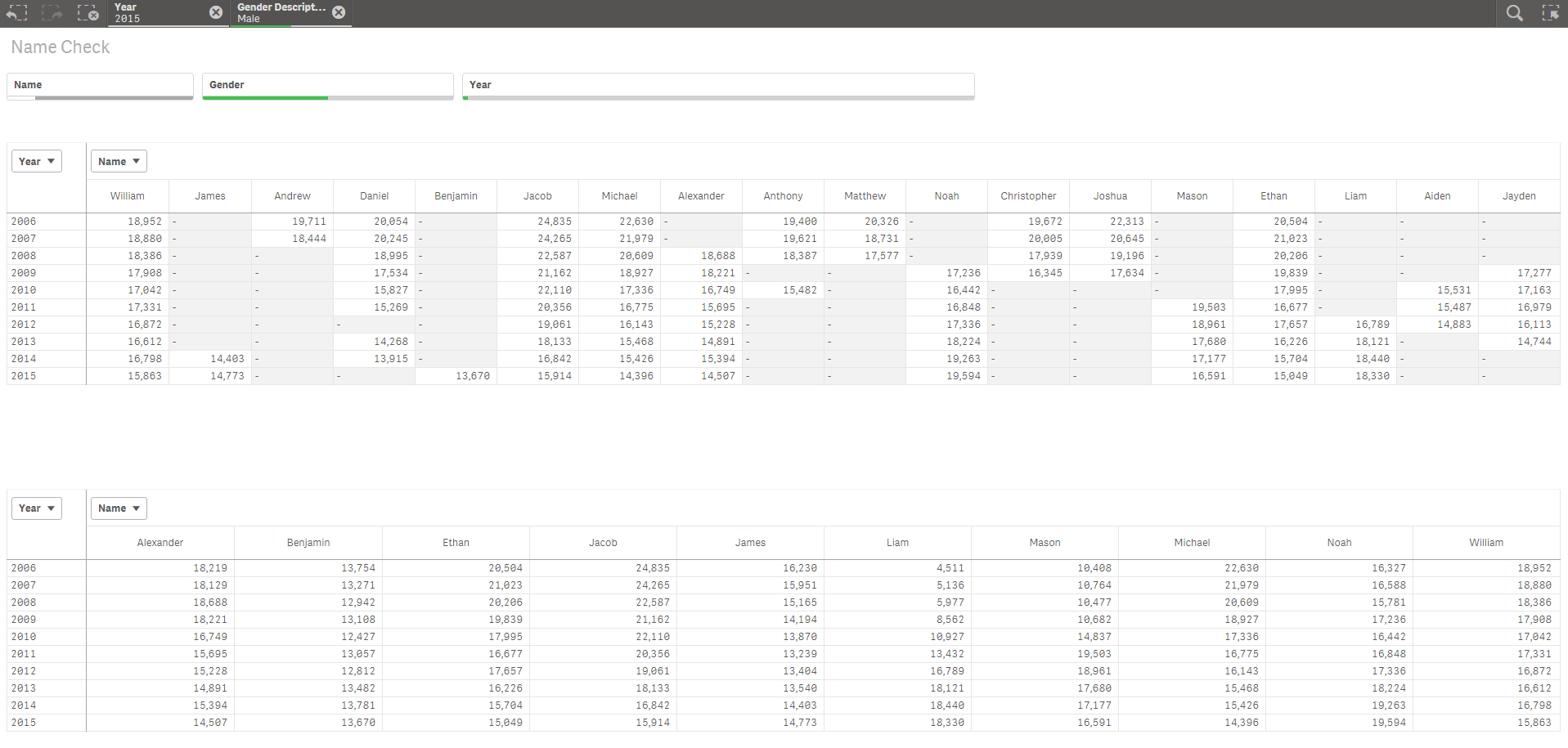
Task: Click 2015 row label in upper pivot table
Action: pyautogui.click(x=46, y=376)
